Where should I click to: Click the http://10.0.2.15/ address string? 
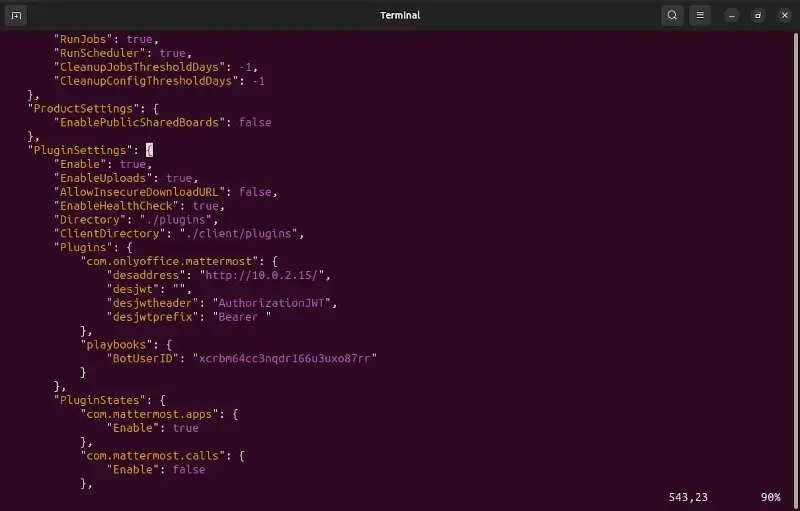pyautogui.click(x=264, y=274)
